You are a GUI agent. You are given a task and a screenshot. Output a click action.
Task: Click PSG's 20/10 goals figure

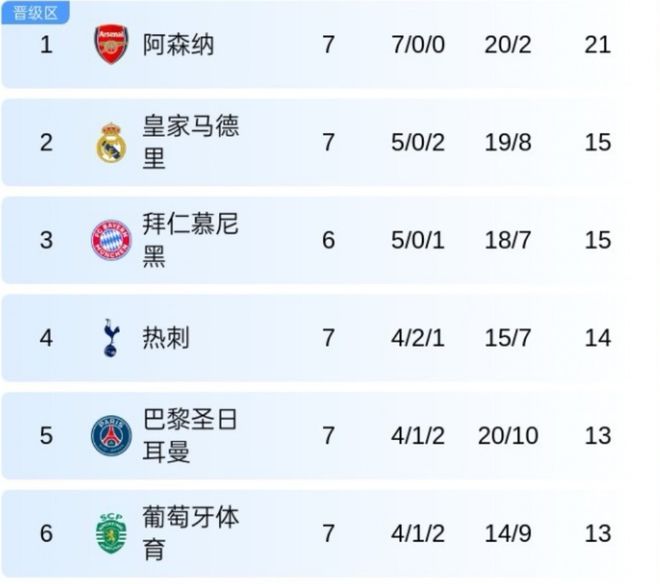pos(507,436)
